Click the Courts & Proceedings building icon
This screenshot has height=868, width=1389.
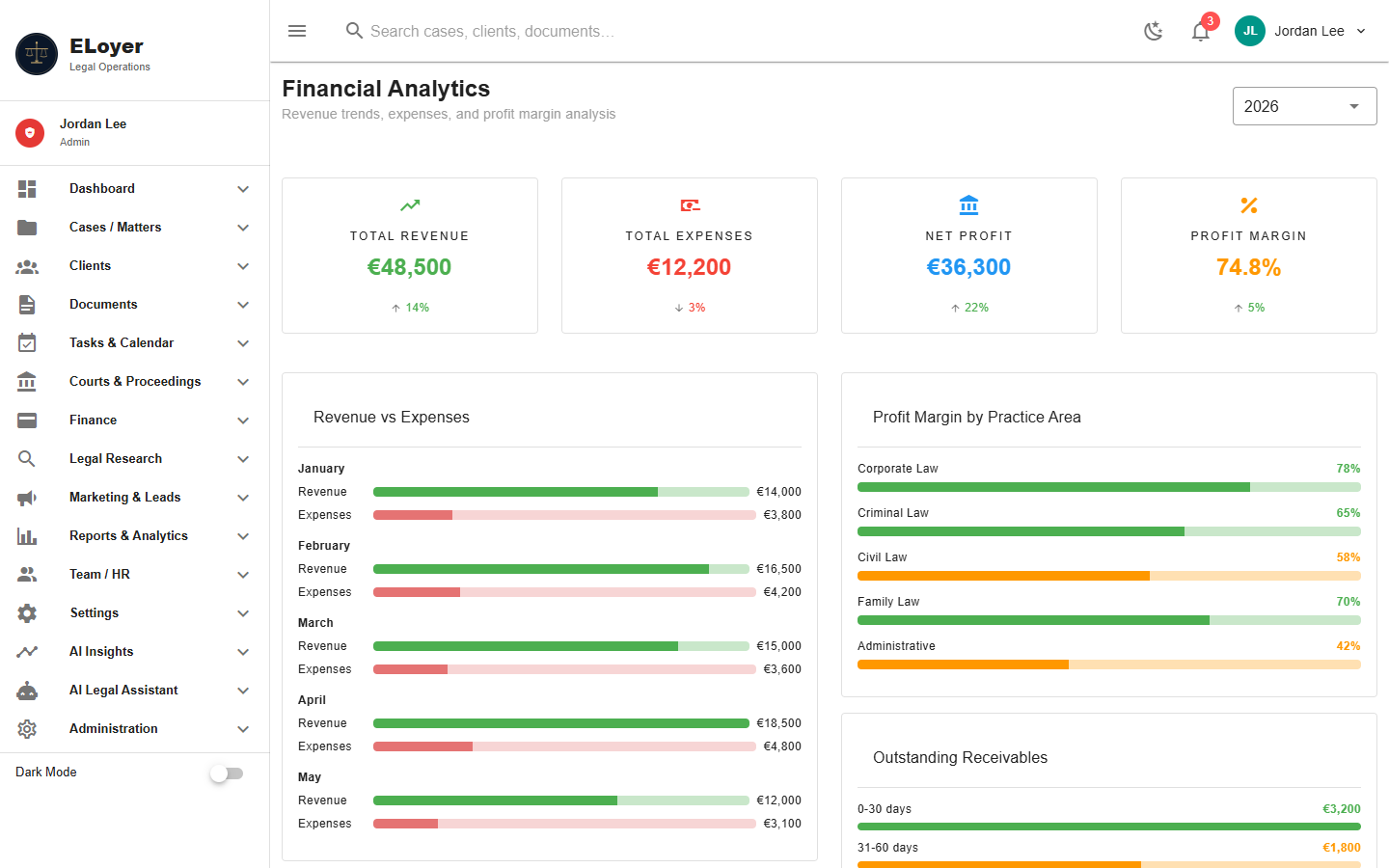pyautogui.click(x=27, y=382)
